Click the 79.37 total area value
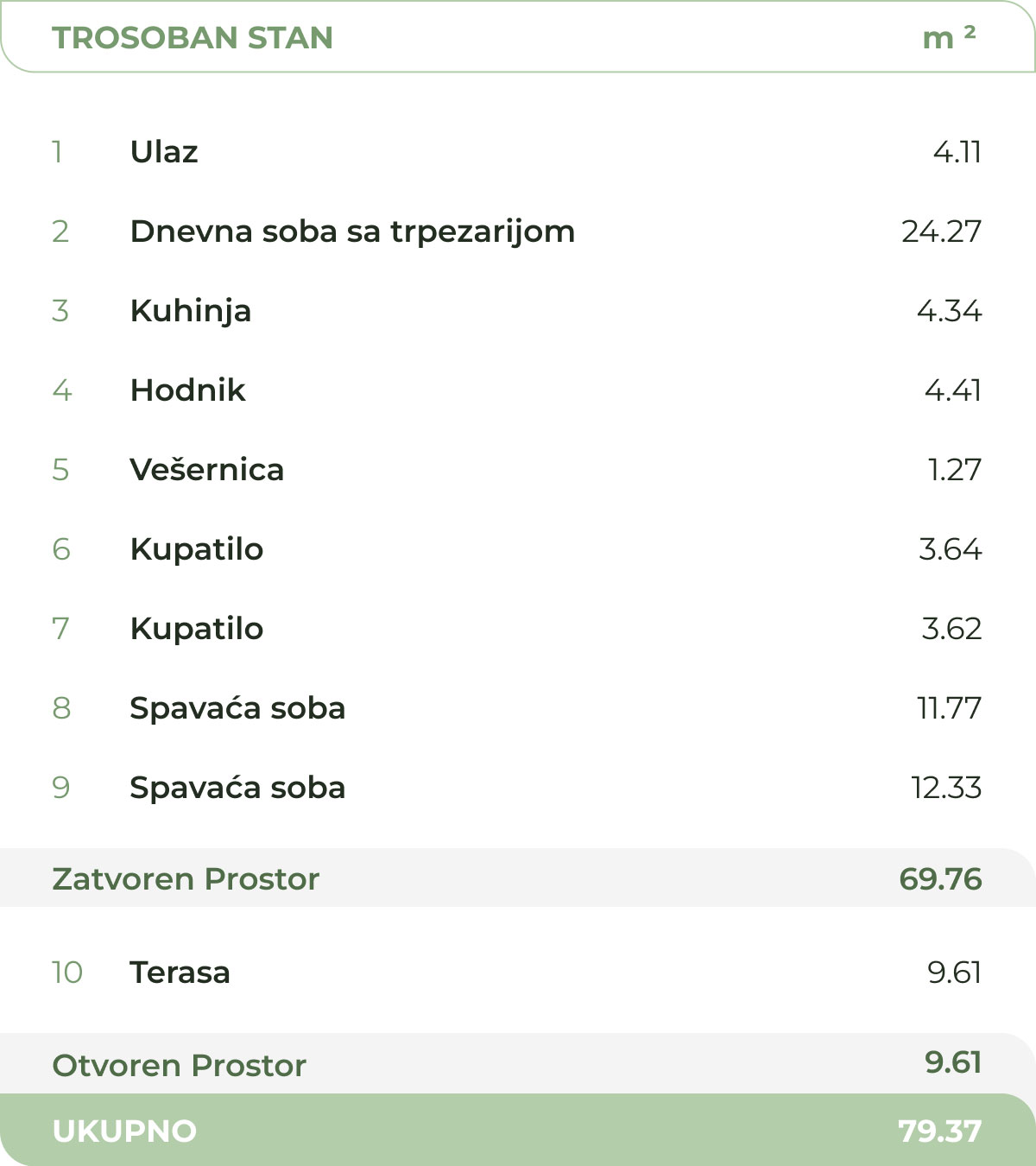Image resolution: width=1036 pixels, height=1166 pixels. coord(940,1131)
